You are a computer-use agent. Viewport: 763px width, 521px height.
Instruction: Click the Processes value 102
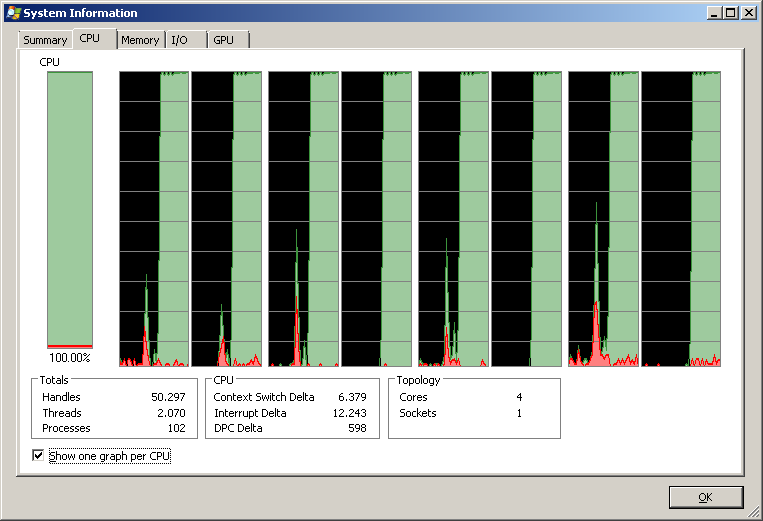(x=177, y=428)
